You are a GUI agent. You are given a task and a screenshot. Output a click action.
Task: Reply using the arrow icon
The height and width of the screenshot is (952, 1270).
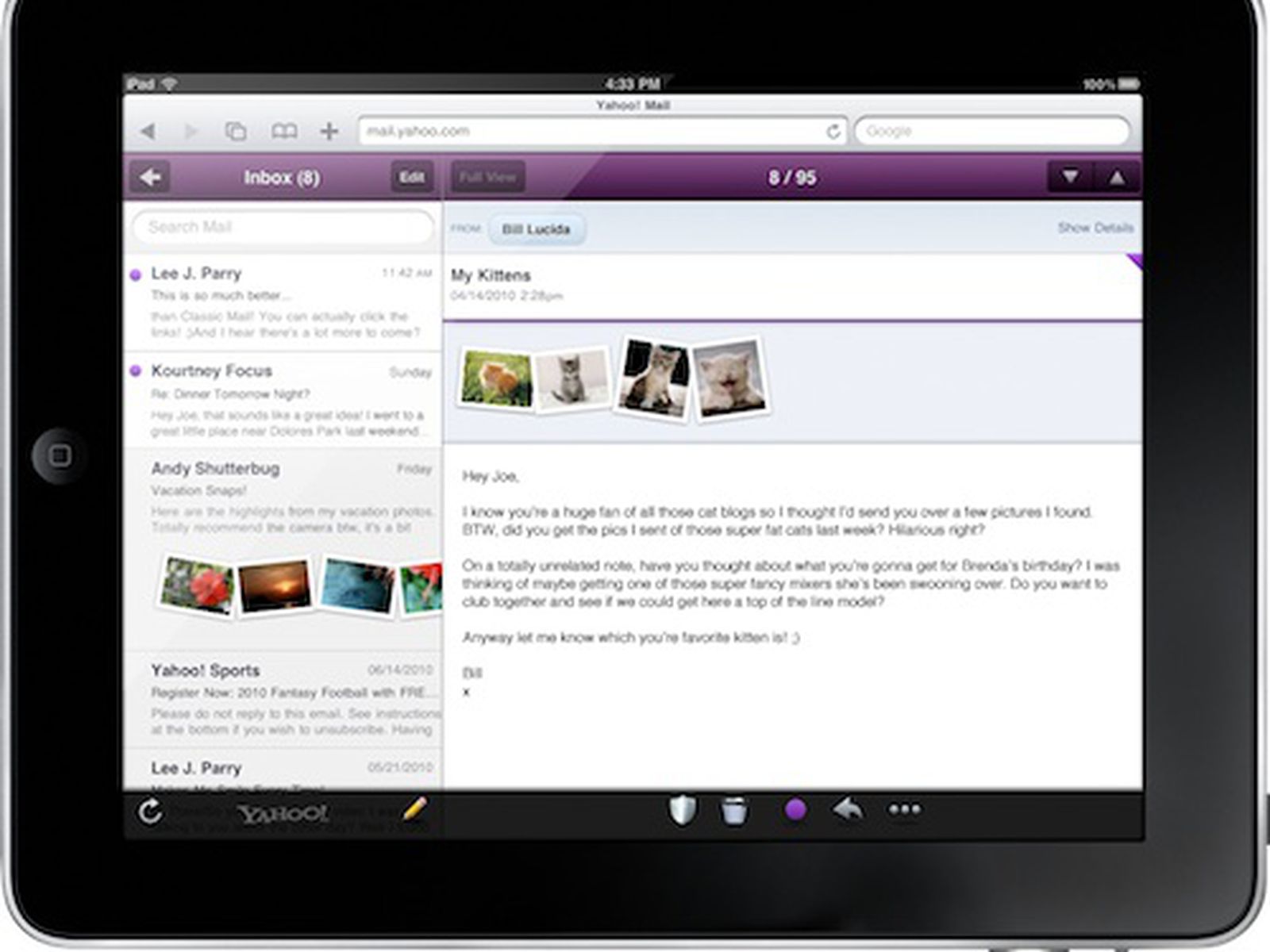point(848,810)
